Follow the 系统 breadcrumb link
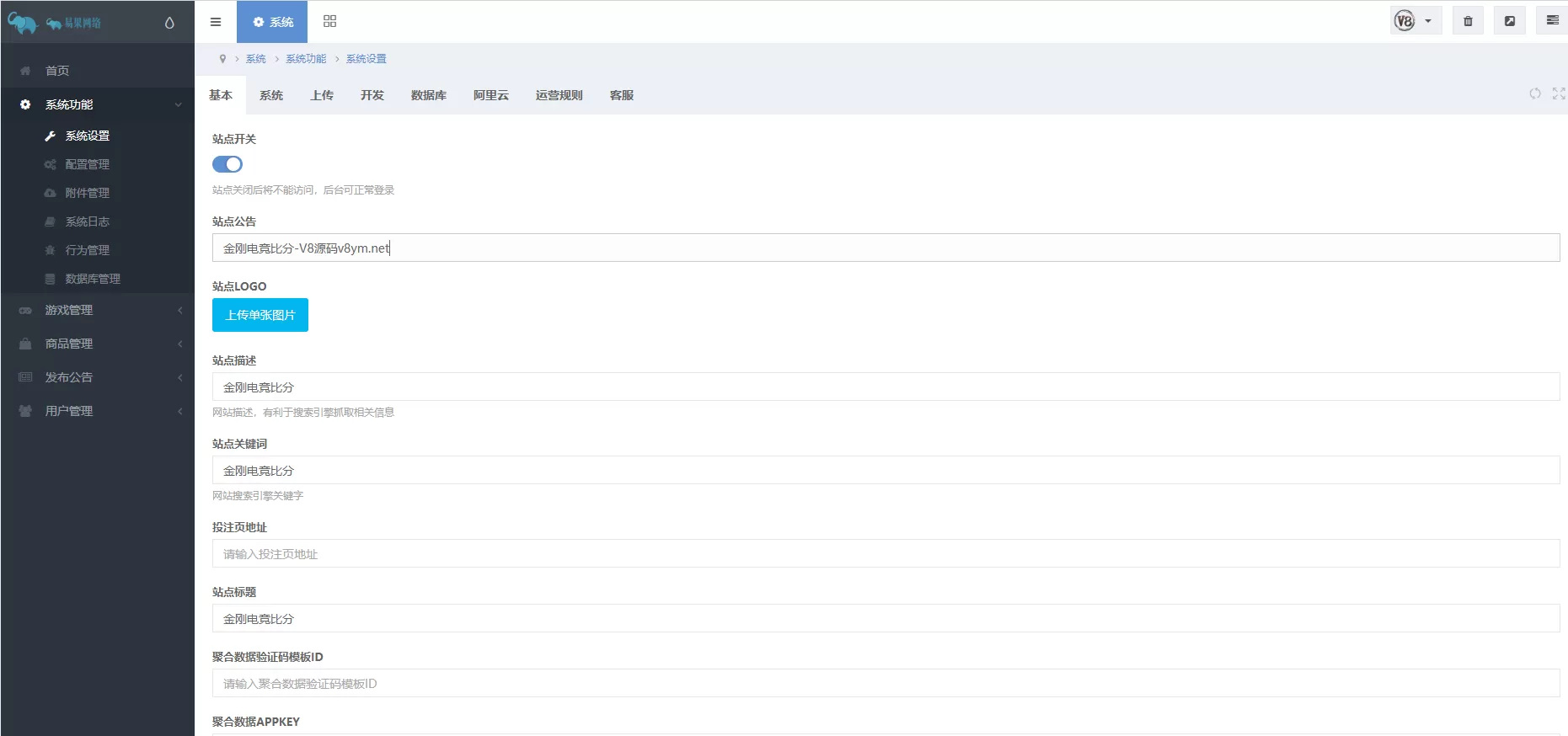The image size is (1568, 736). click(255, 59)
